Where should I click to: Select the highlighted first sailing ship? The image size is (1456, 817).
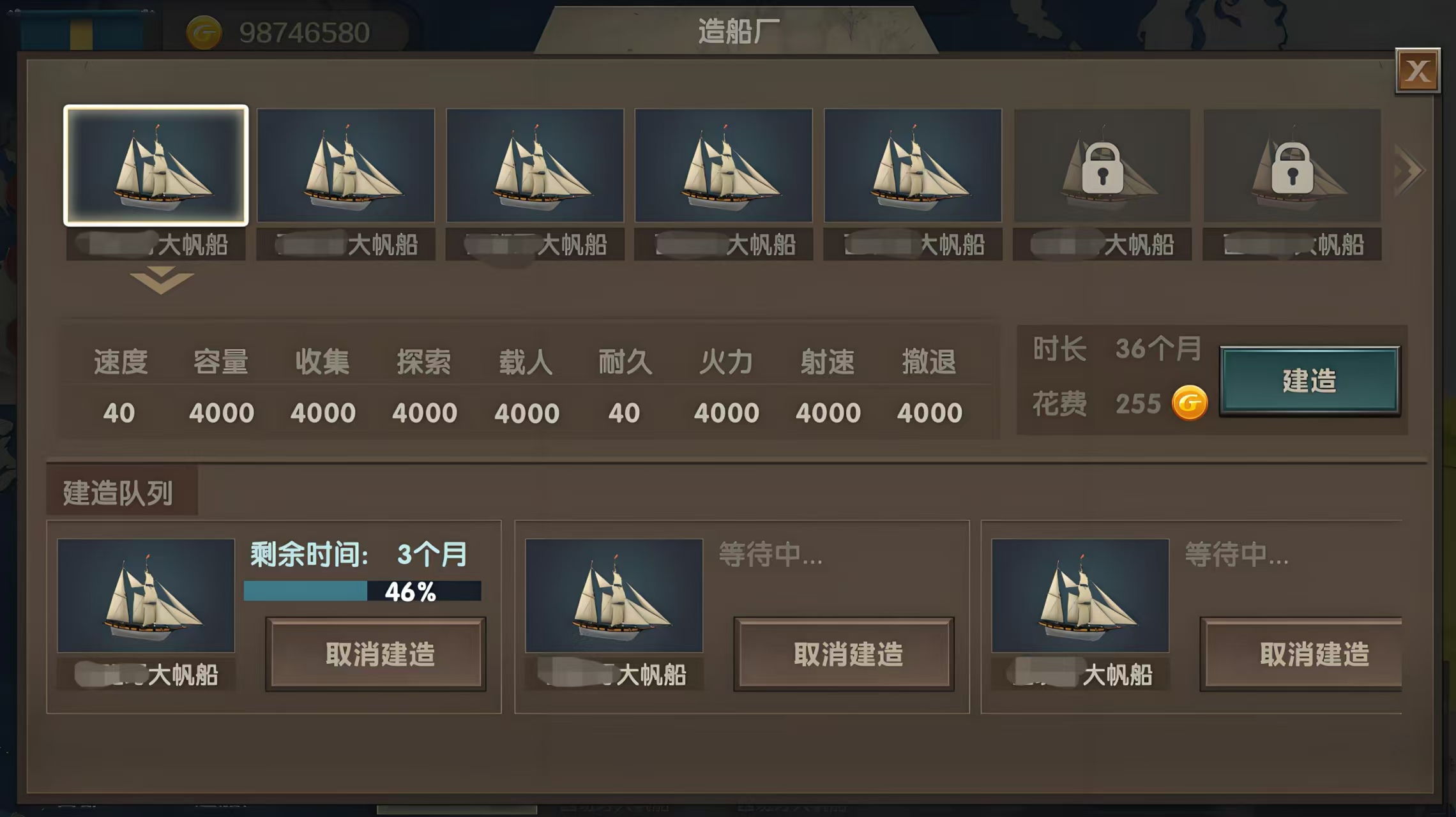coord(156,165)
